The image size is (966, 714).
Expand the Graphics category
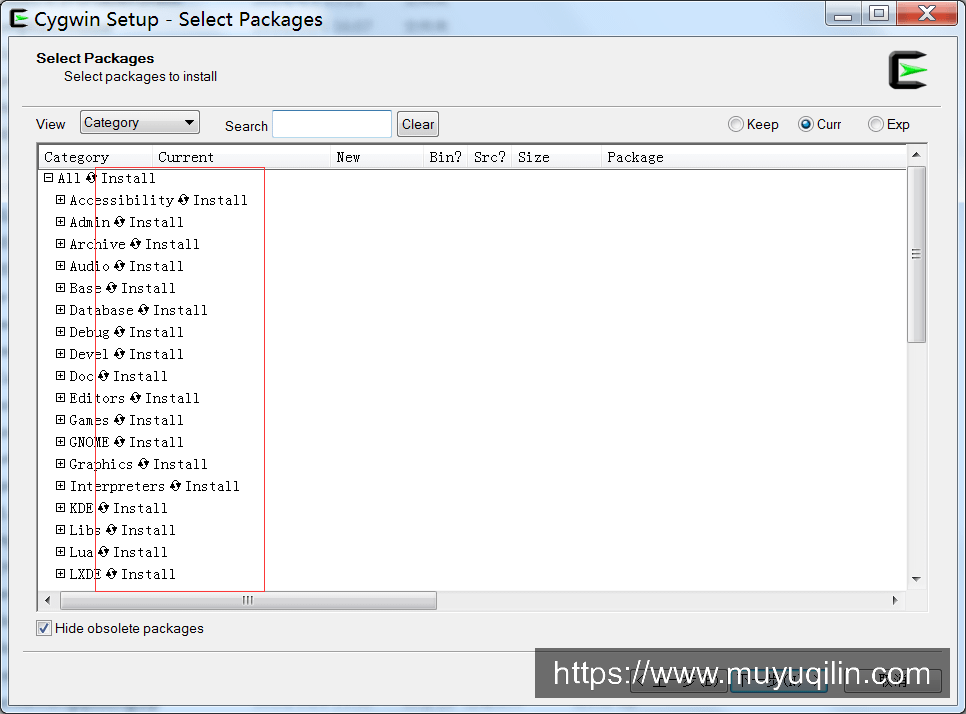pos(60,464)
